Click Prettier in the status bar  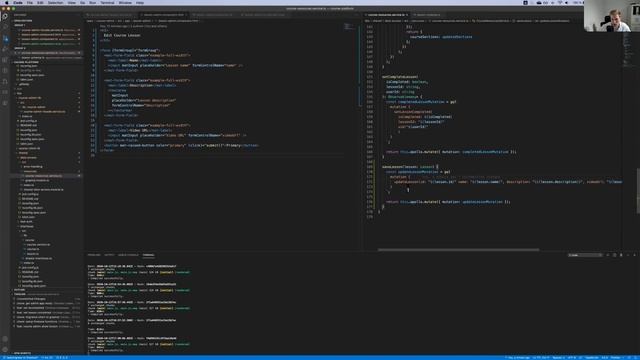click(616, 358)
